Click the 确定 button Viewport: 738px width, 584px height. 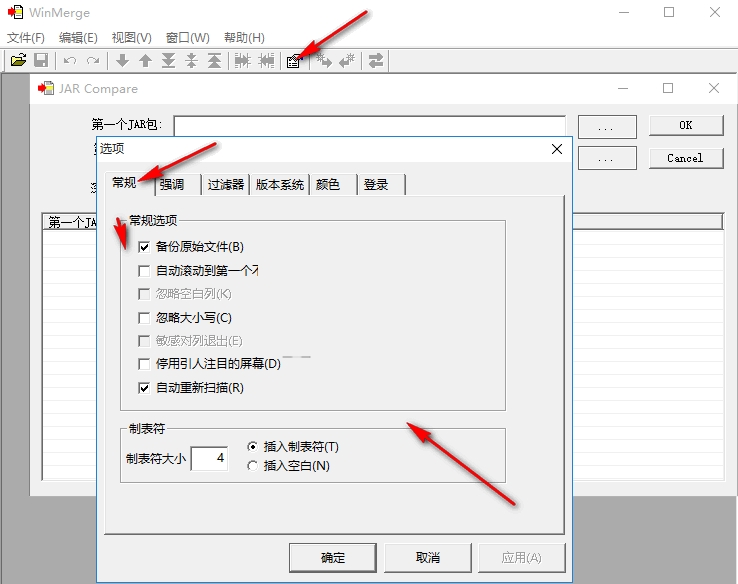pyautogui.click(x=333, y=558)
